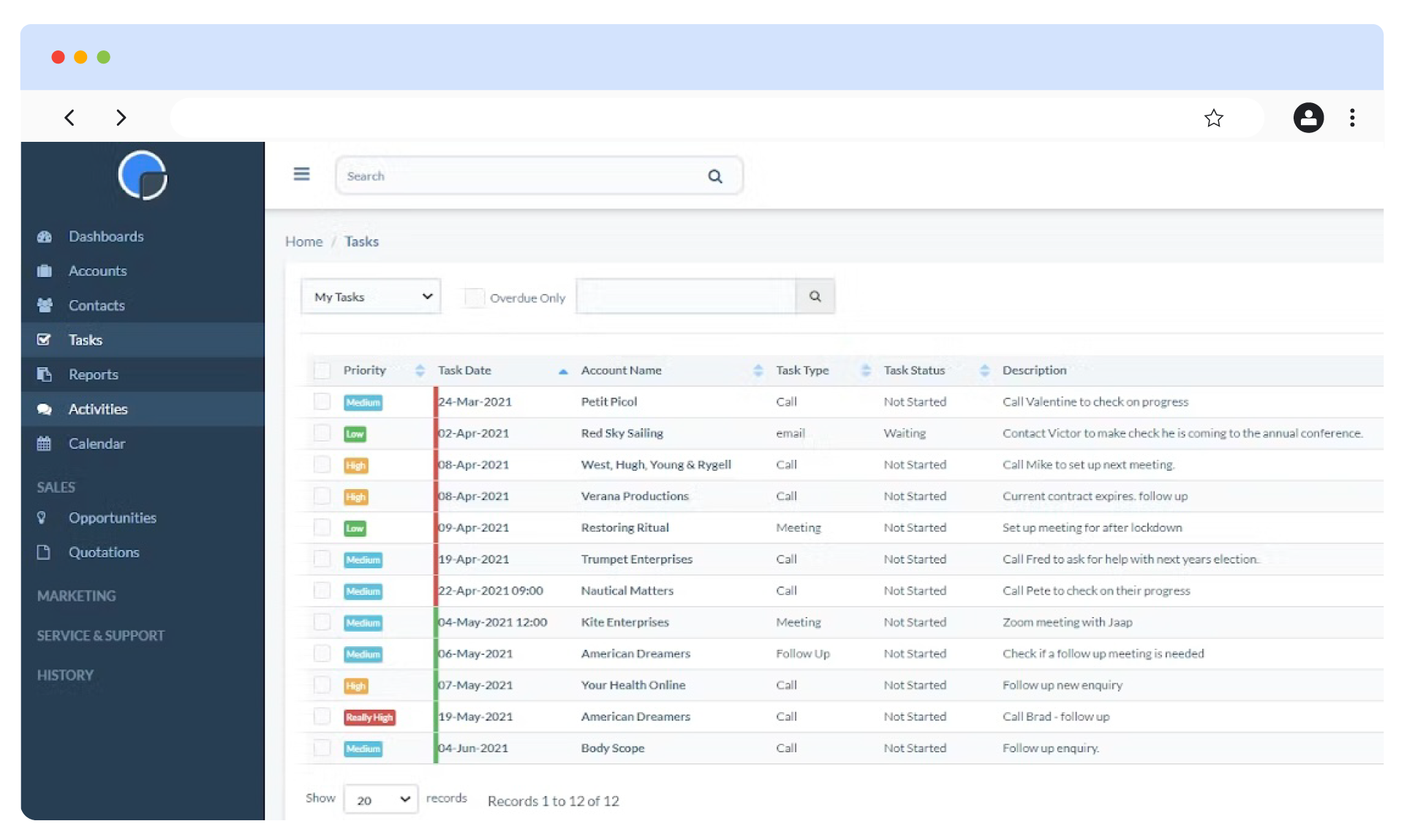Screen dimensions: 1404x840
Task: Click the task filter search button
Action: click(815, 296)
